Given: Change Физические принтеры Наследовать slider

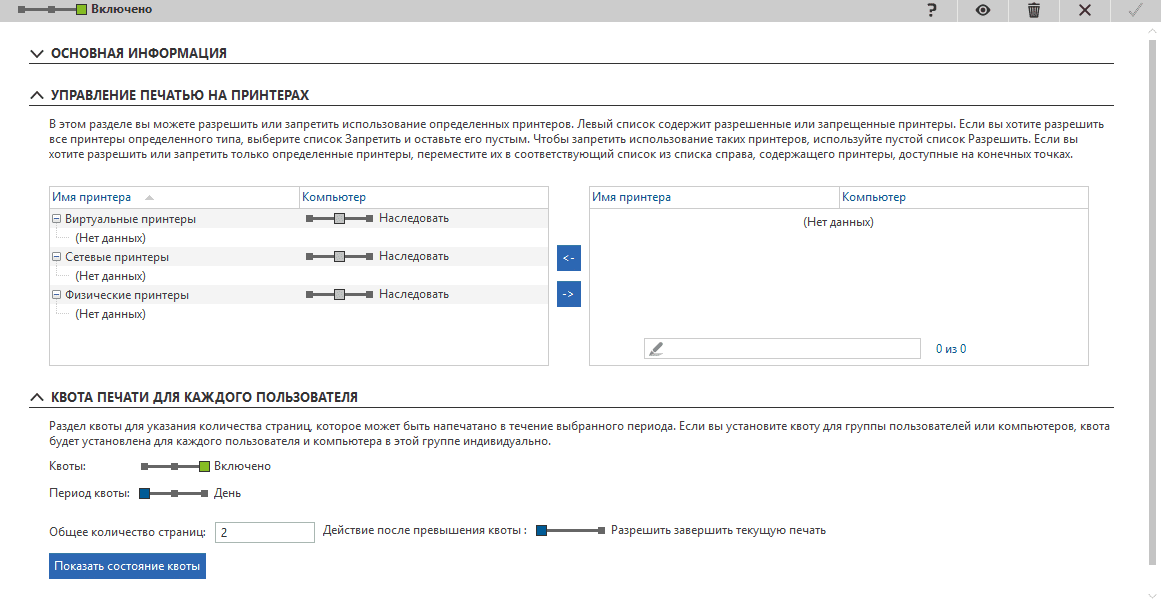Looking at the screenshot, I should [x=339, y=294].
